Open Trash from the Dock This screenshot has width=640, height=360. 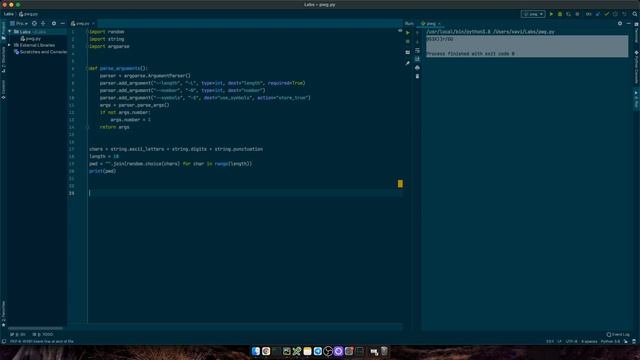coord(384,351)
